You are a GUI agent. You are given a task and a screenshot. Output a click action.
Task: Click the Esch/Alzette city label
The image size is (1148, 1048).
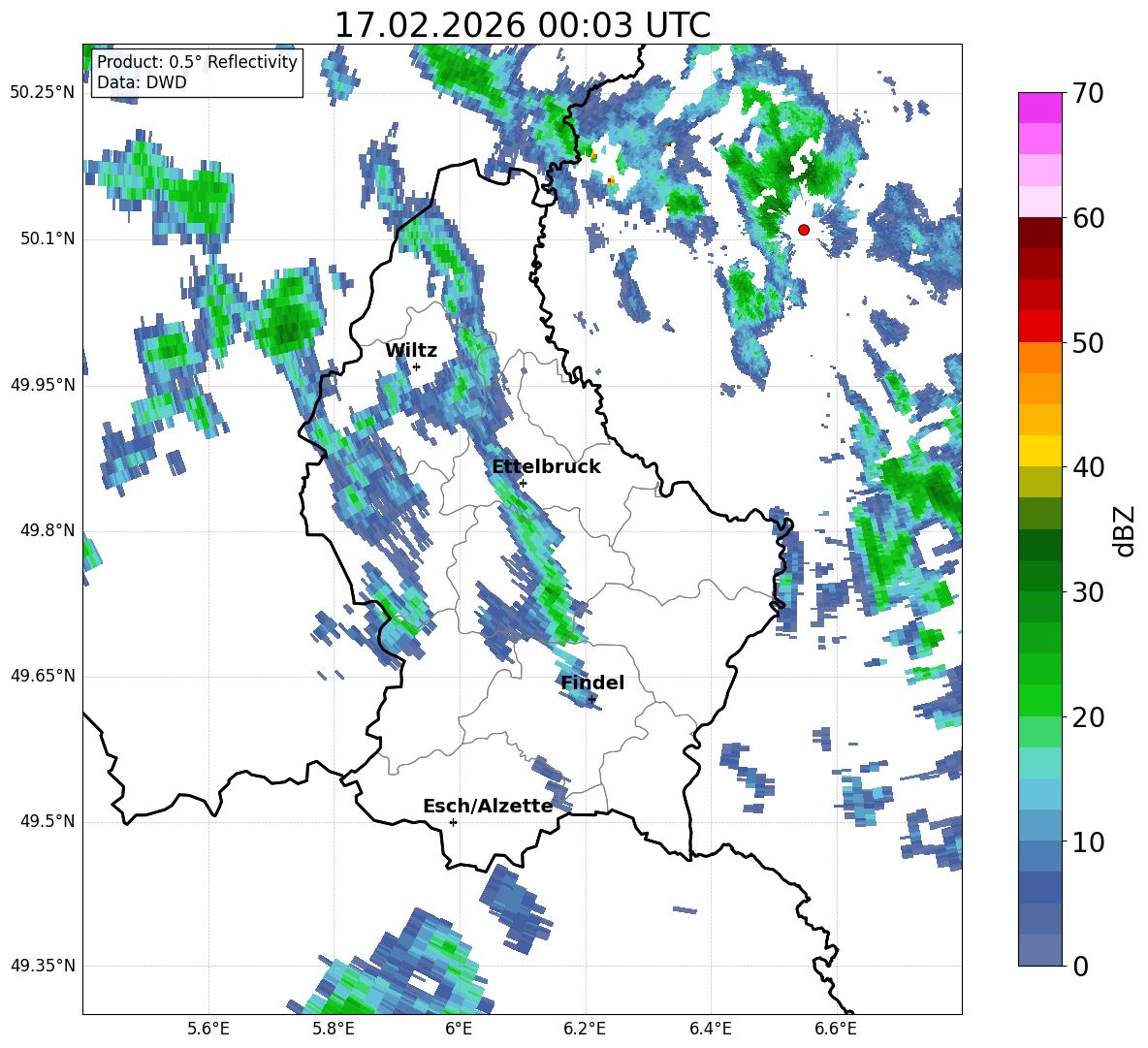(488, 806)
